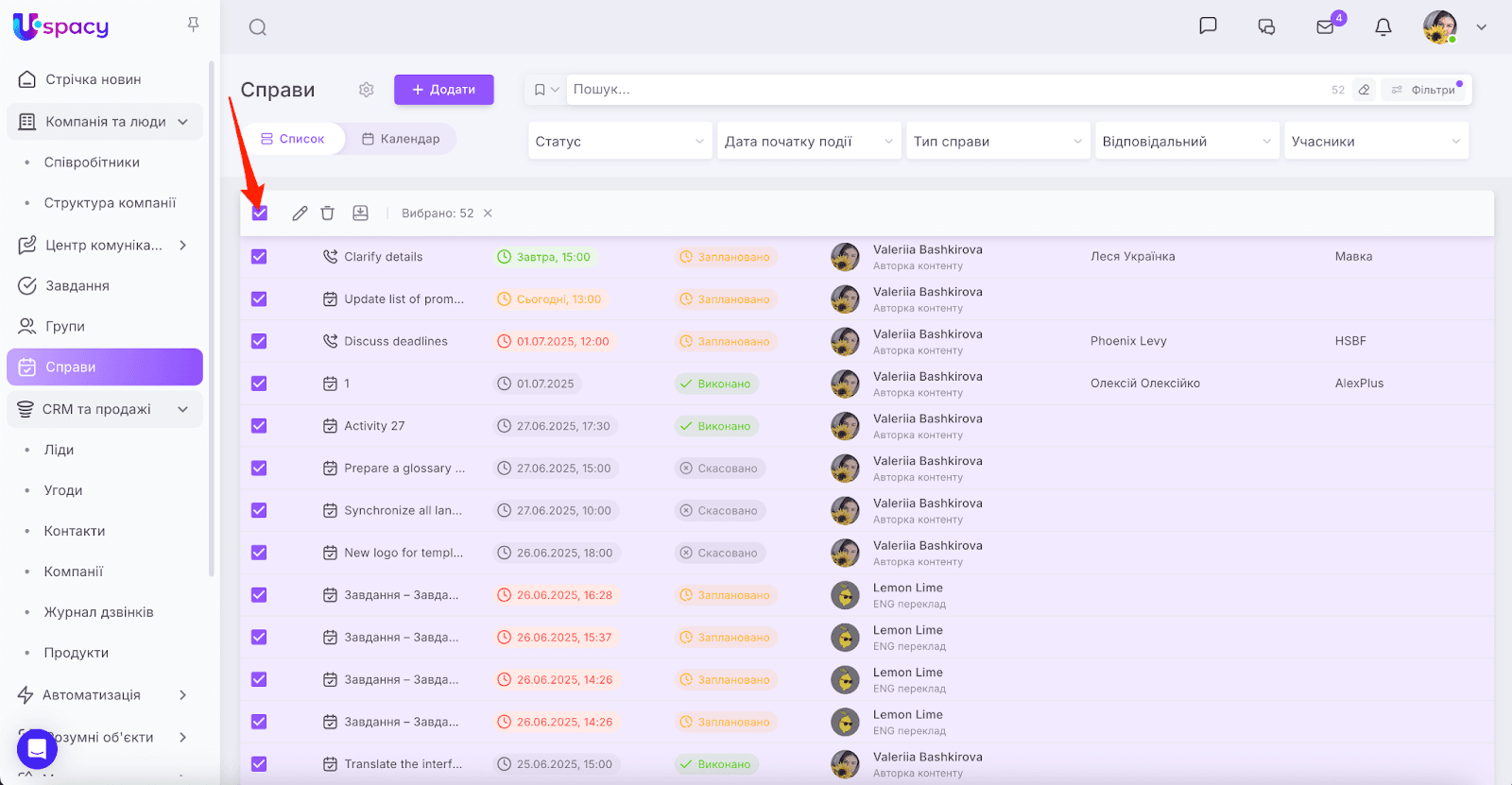Click into the Пошук search field
Viewport: 1512px width, 785px height.
(x=945, y=90)
